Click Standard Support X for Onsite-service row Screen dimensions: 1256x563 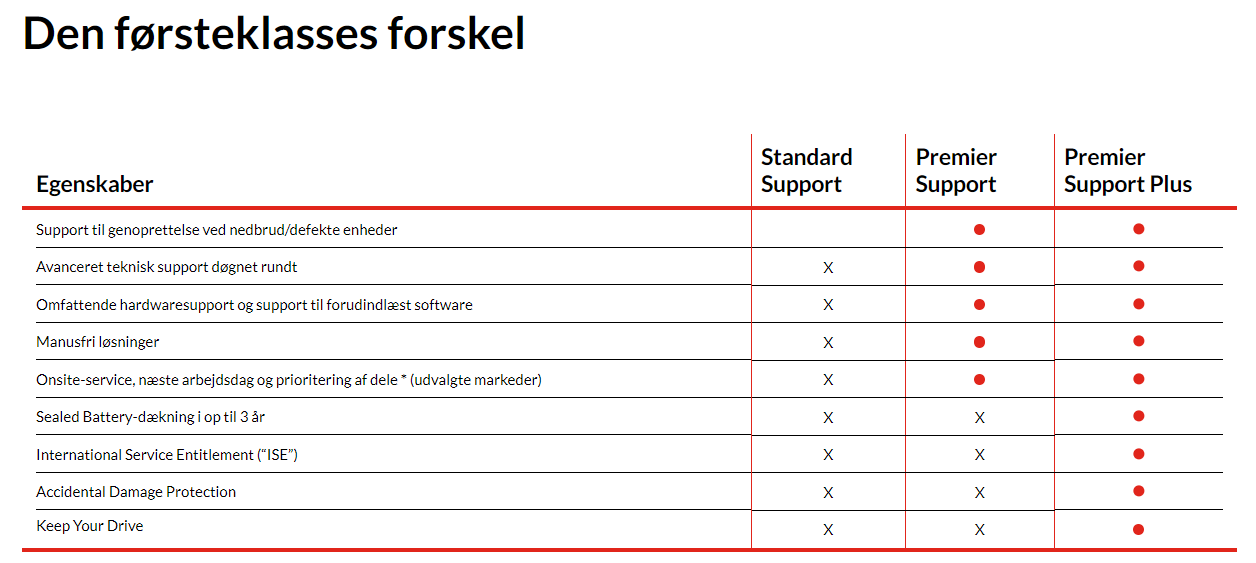pos(828,380)
